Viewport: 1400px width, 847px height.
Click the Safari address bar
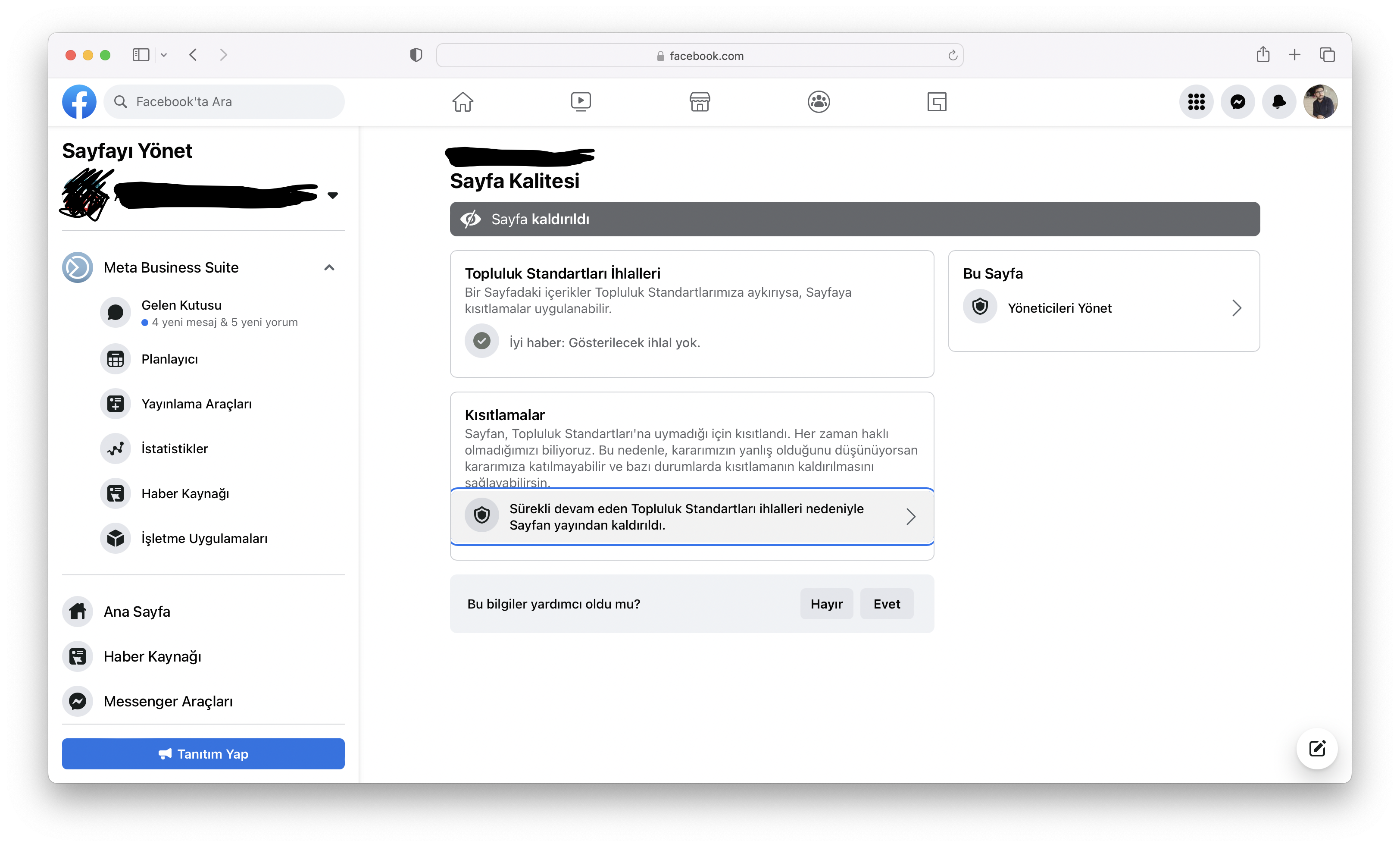(700, 55)
